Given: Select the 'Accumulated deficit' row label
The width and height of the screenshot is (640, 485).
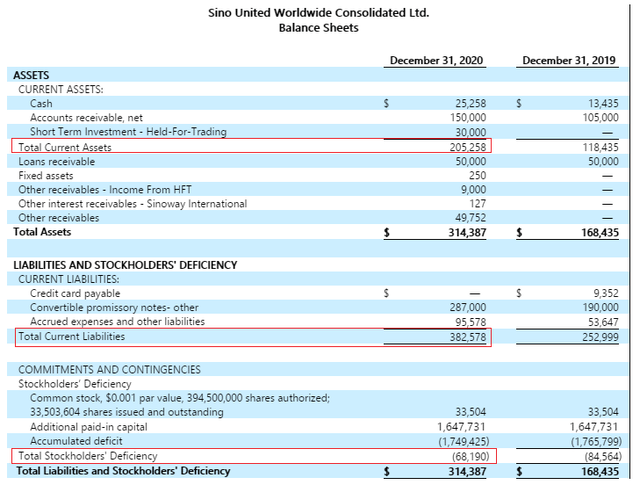Looking at the screenshot, I should pos(76,441).
